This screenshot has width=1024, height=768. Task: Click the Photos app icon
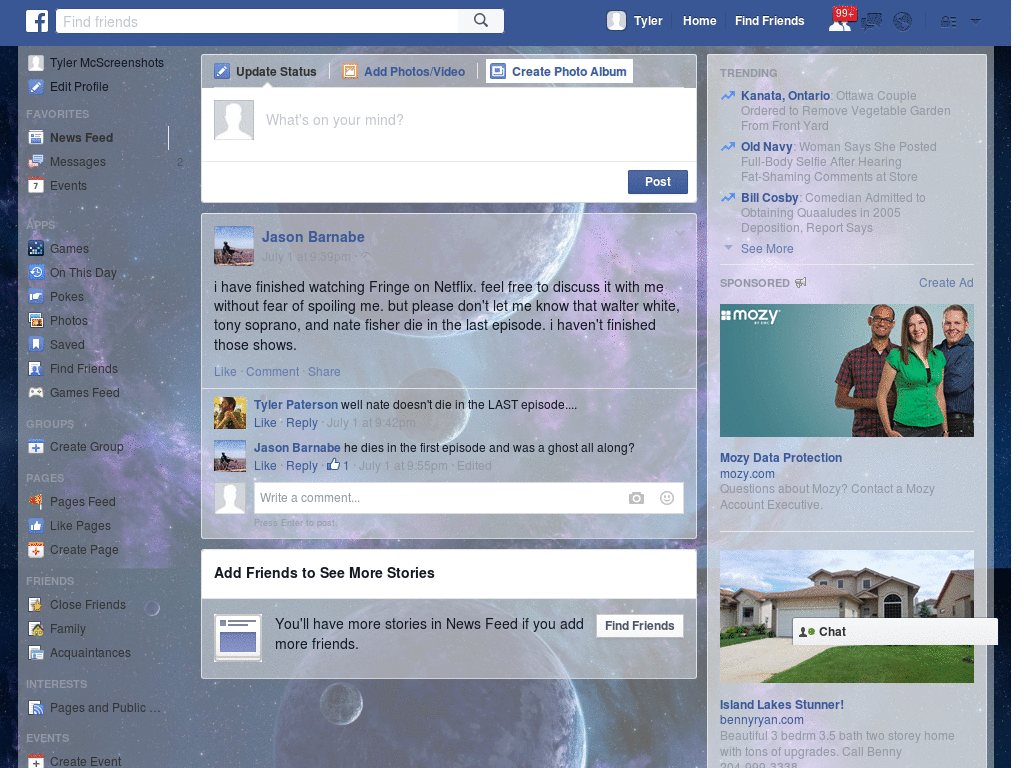pos(36,321)
